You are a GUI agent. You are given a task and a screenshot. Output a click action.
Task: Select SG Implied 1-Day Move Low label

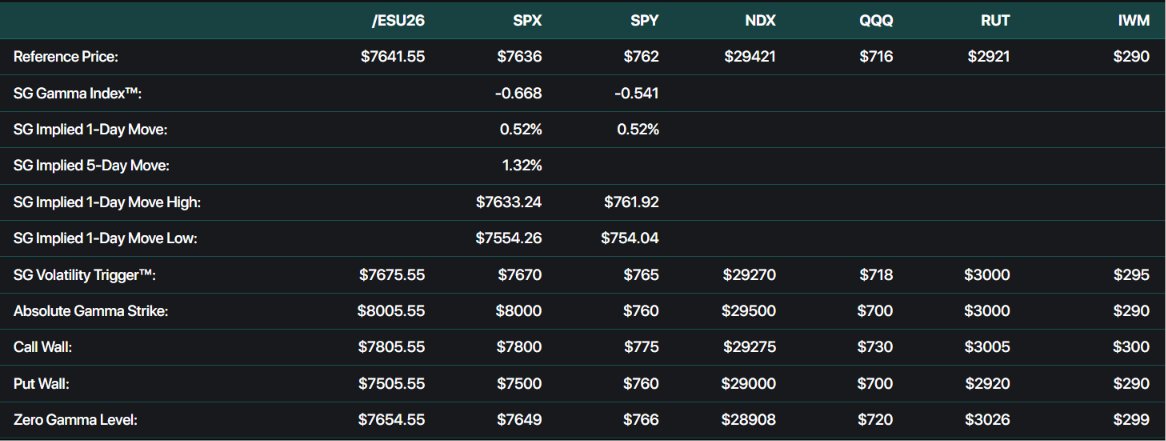pos(105,239)
